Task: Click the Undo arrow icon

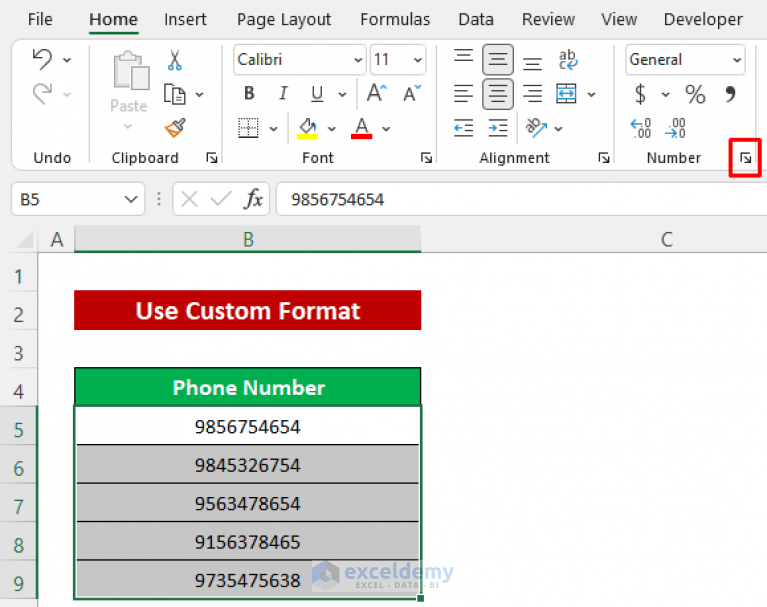Action: point(42,60)
